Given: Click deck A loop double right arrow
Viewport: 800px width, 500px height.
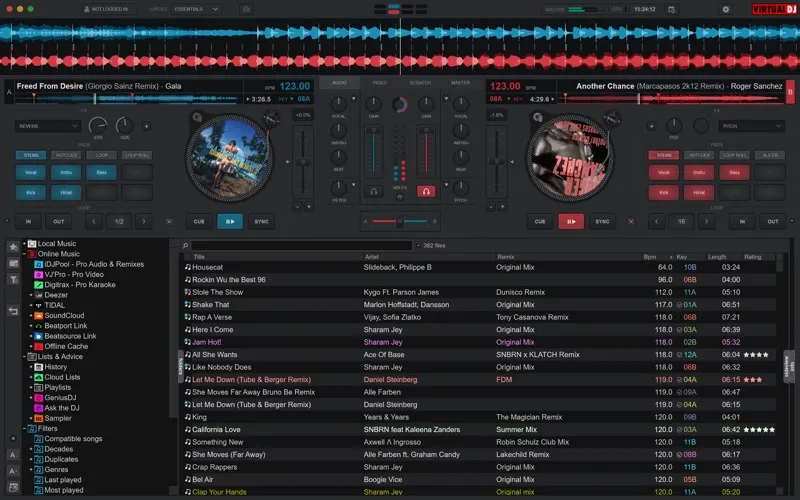Looking at the screenshot, I should [144, 221].
